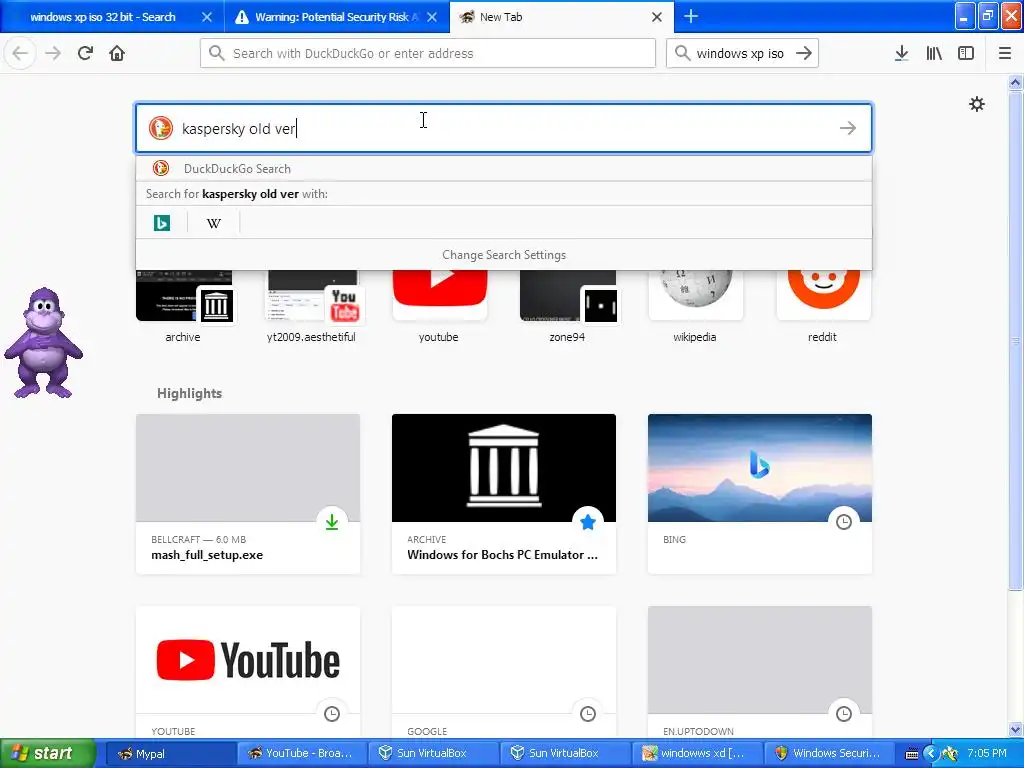The image size is (1024, 768).
Task: Switch to Warning: Potential Security Risk tab
Action: [337, 17]
